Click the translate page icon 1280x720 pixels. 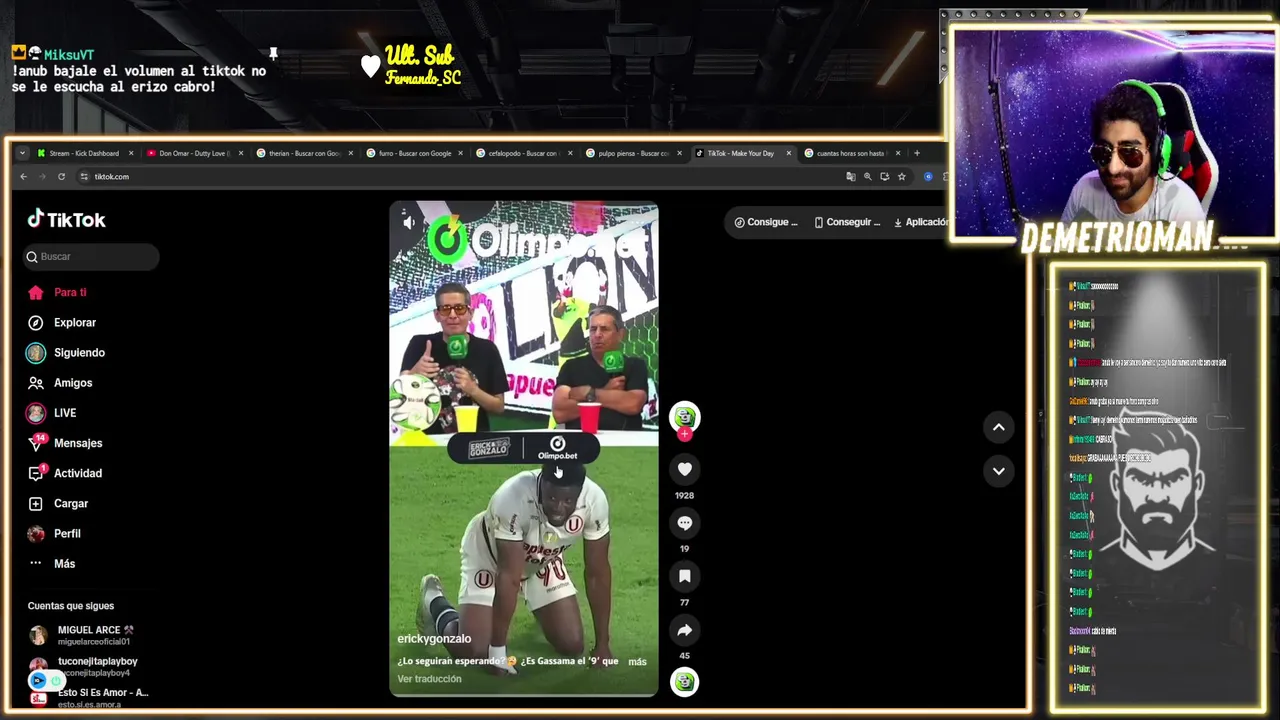(851, 176)
